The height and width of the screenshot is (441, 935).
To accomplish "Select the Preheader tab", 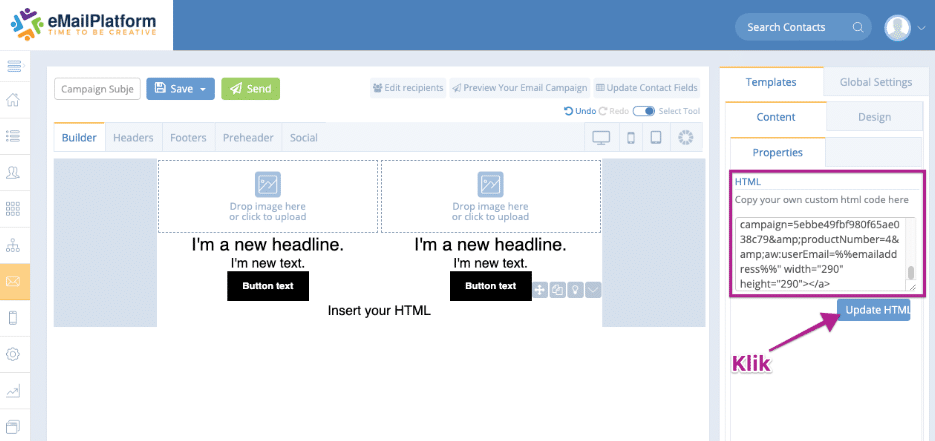I will [x=248, y=138].
